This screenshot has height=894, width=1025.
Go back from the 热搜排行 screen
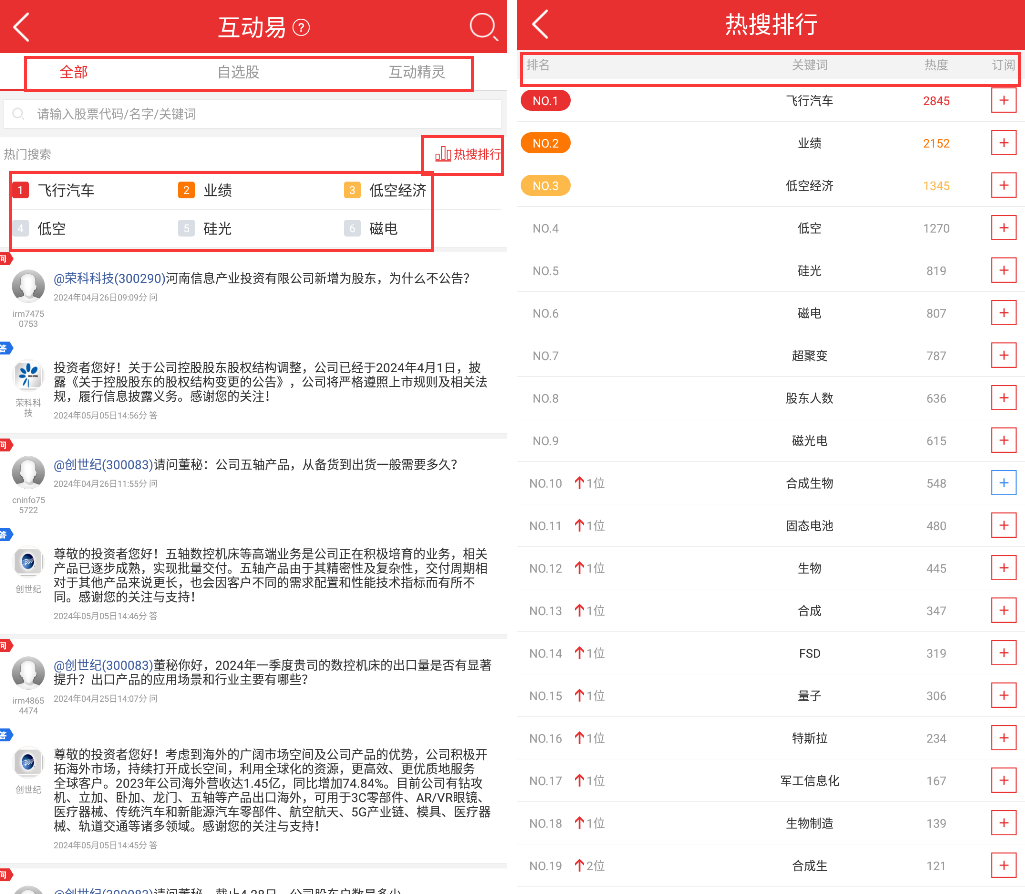tap(540, 24)
